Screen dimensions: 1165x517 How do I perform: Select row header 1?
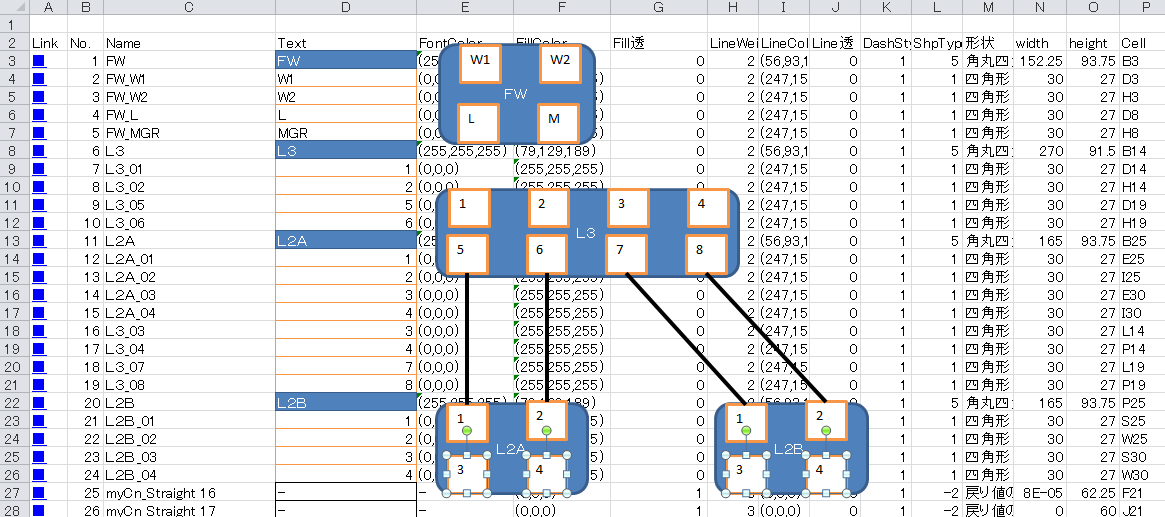(x=14, y=25)
